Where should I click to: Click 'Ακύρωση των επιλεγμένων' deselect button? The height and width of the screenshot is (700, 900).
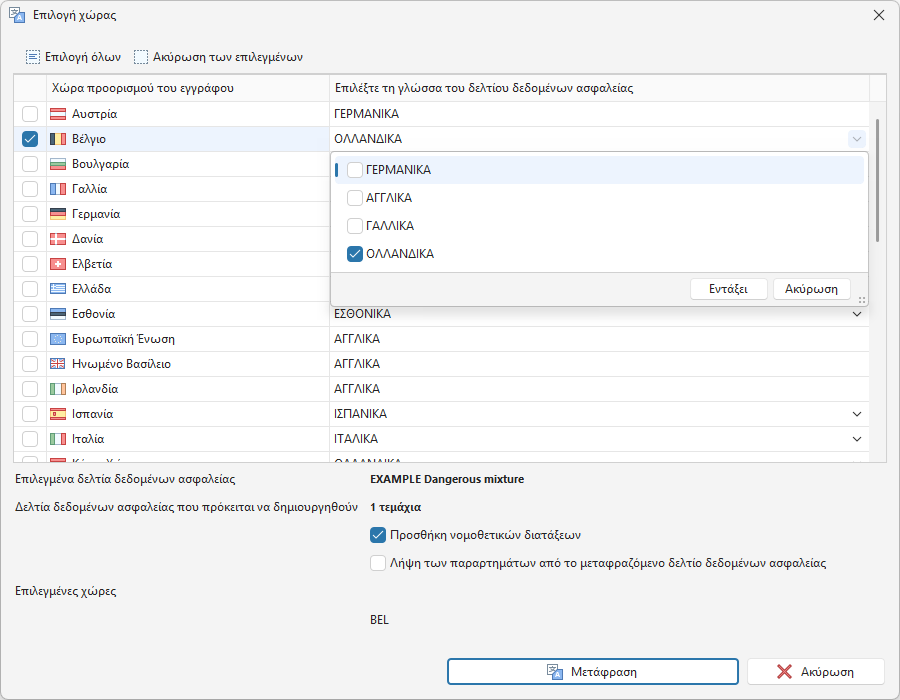[218, 57]
